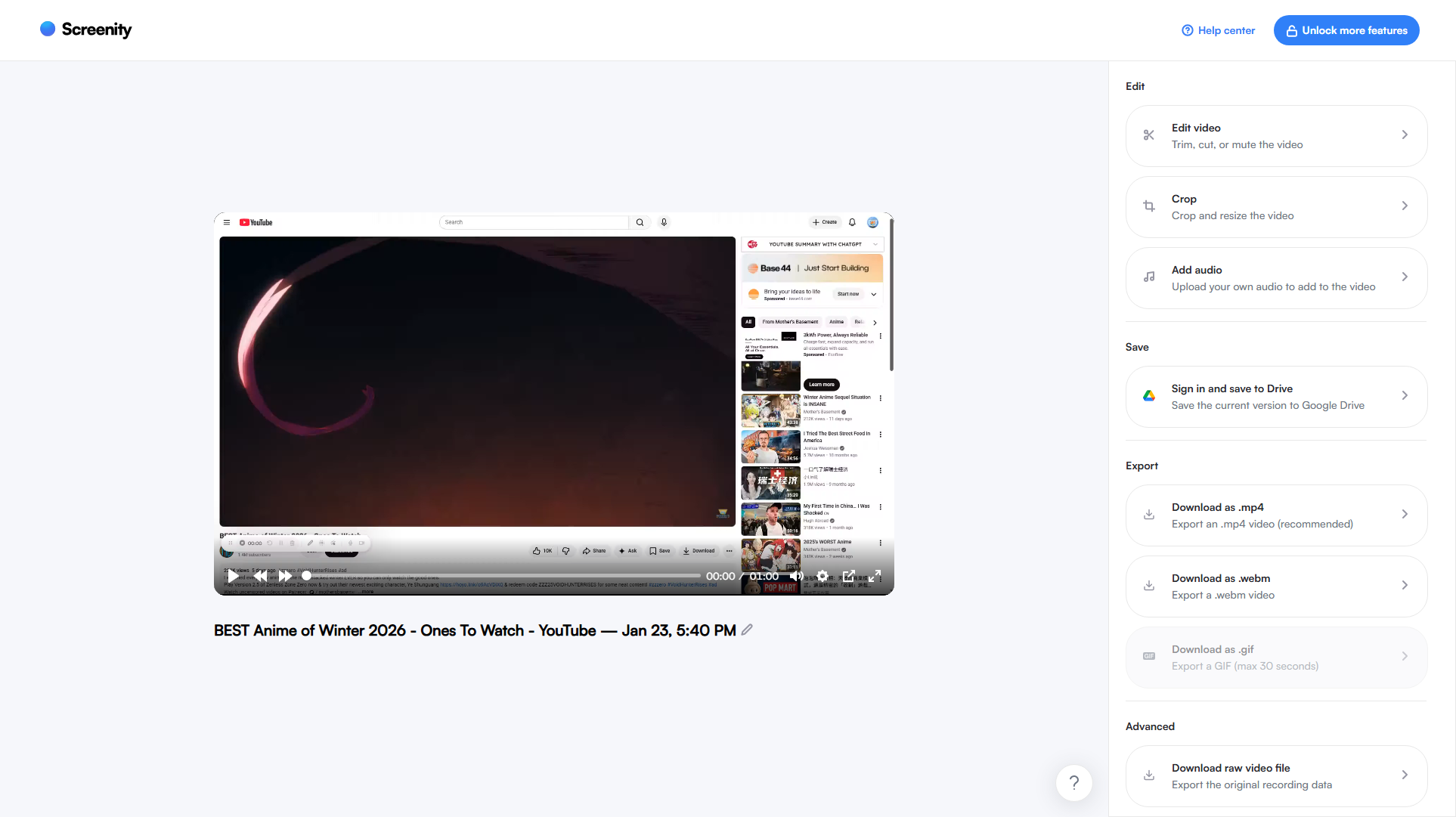Mute the video volume

[796, 576]
